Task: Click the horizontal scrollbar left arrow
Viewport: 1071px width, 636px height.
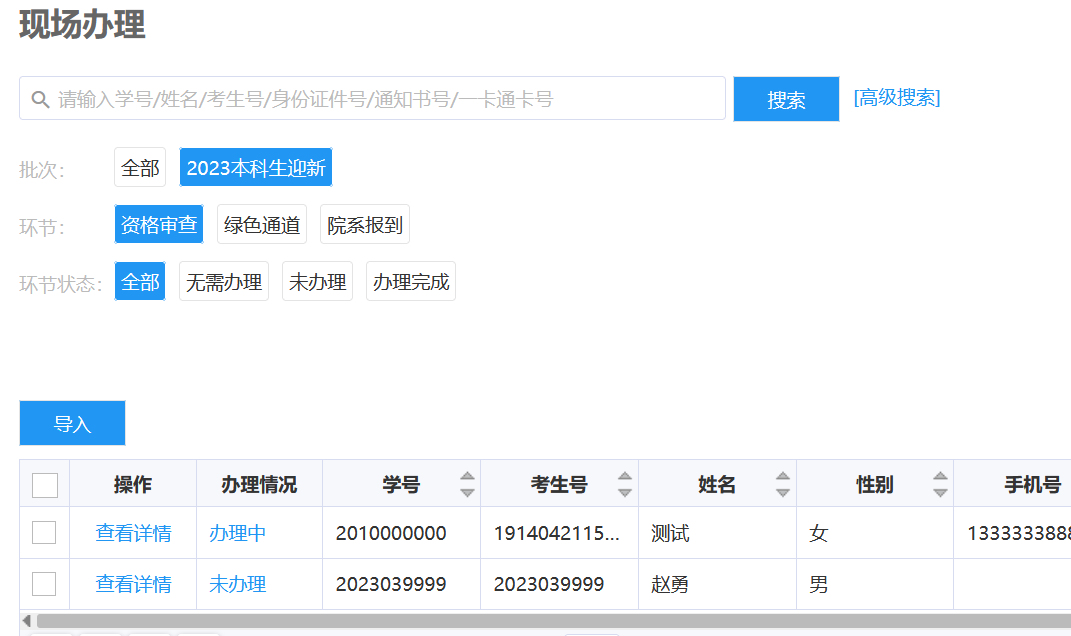Action: pos(27,620)
